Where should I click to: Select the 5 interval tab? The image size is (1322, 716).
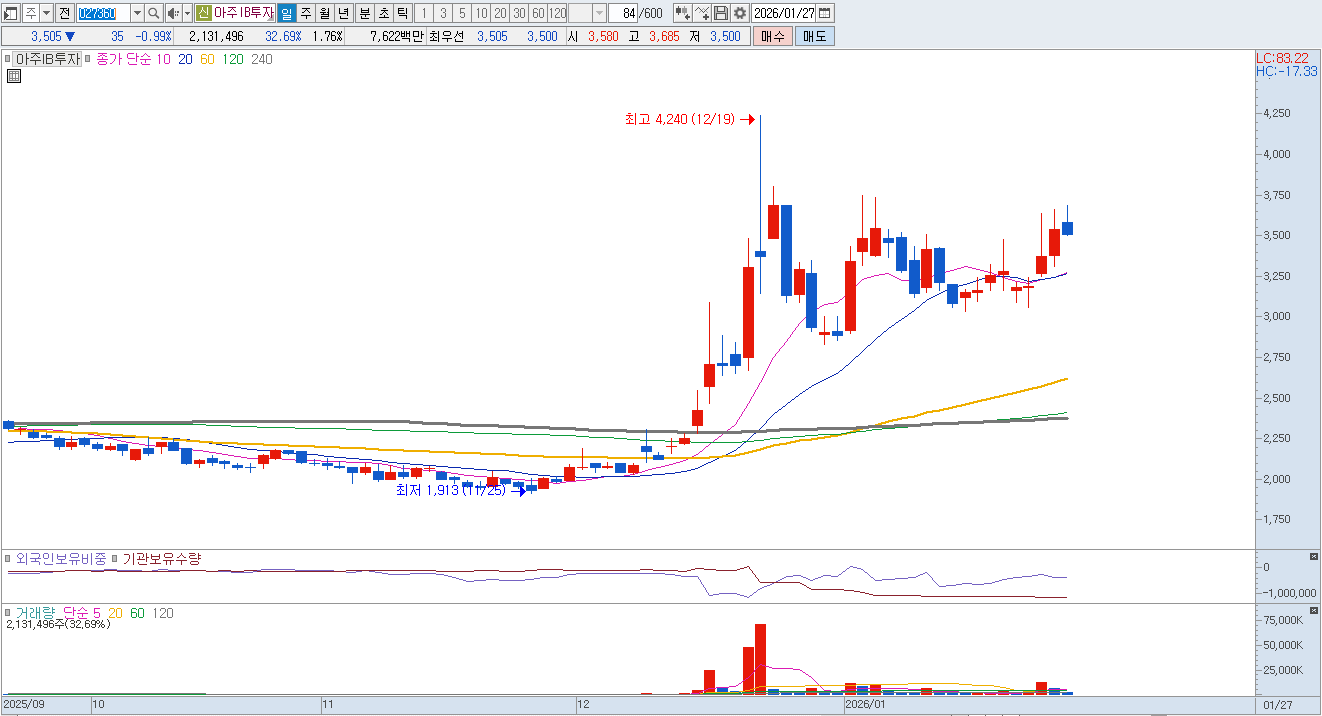click(462, 13)
